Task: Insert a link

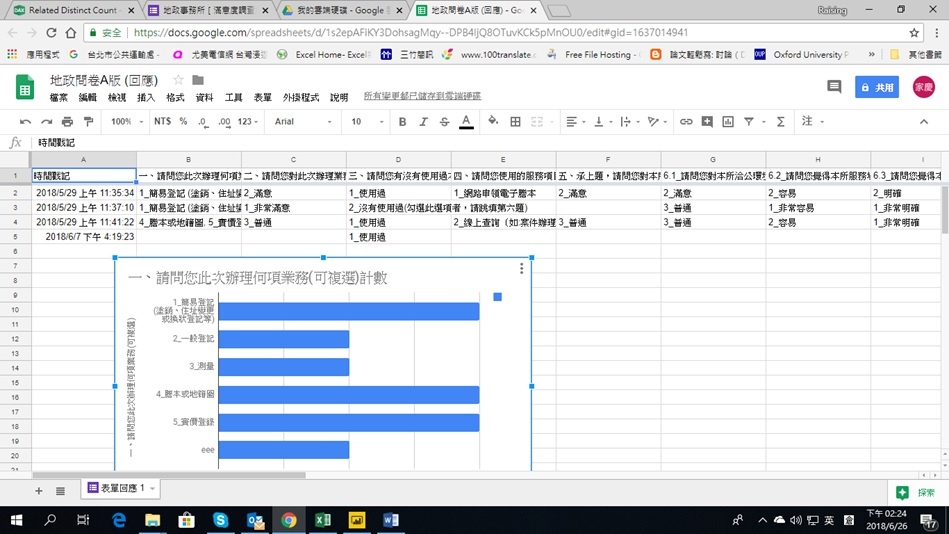Action: pyautogui.click(x=686, y=122)
